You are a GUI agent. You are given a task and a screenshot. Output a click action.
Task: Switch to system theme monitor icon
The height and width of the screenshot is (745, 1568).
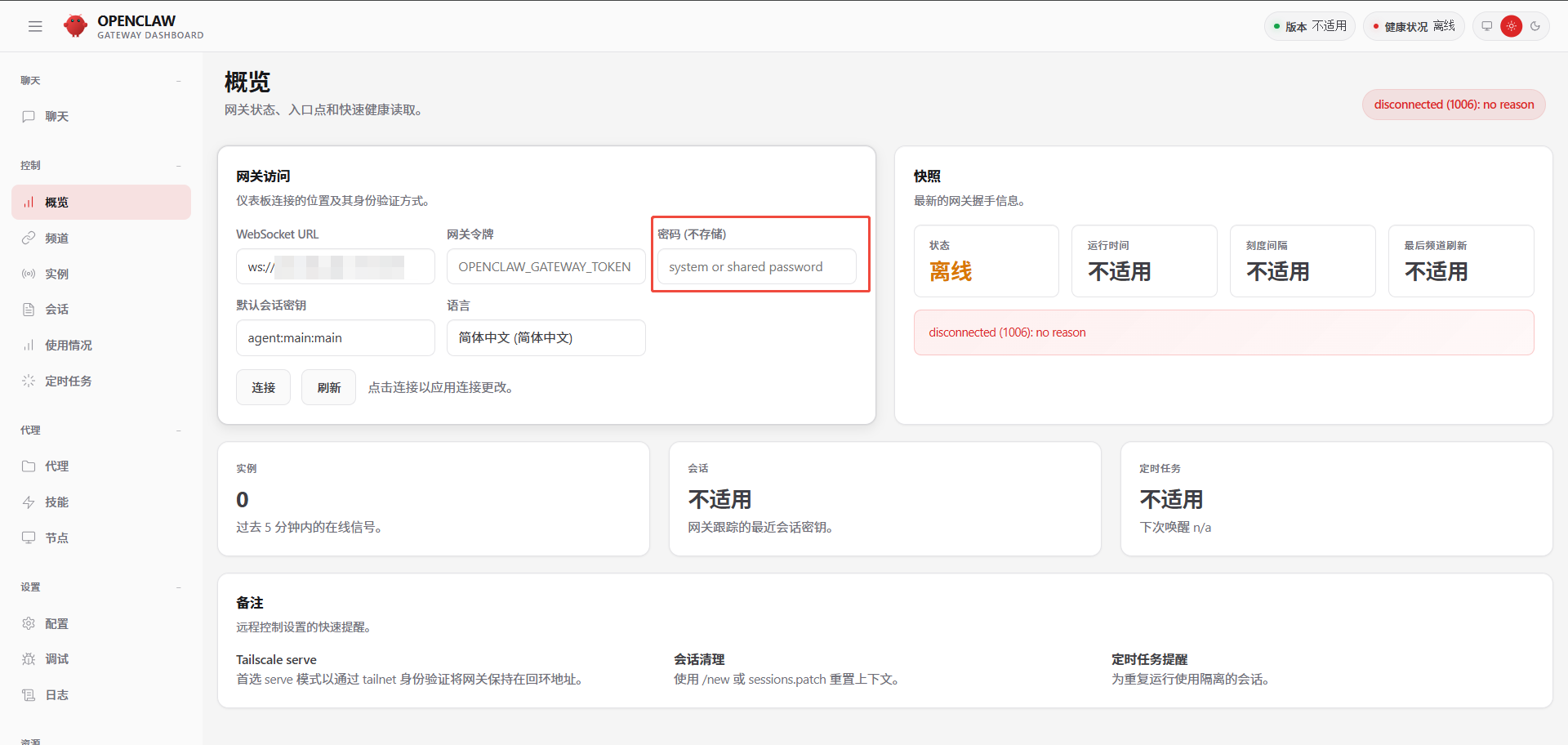(x=1487, y=26)
